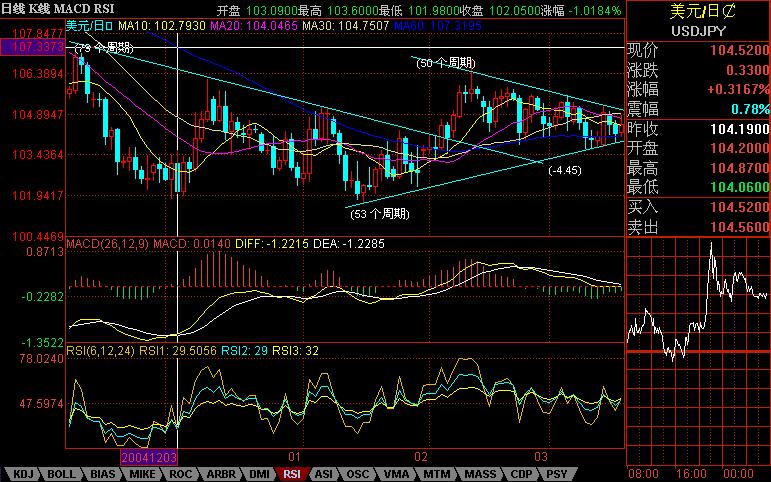Click the 震幅 0.78% quote row
This screenshot has width=771, height=482.
[x=698, y=109]
